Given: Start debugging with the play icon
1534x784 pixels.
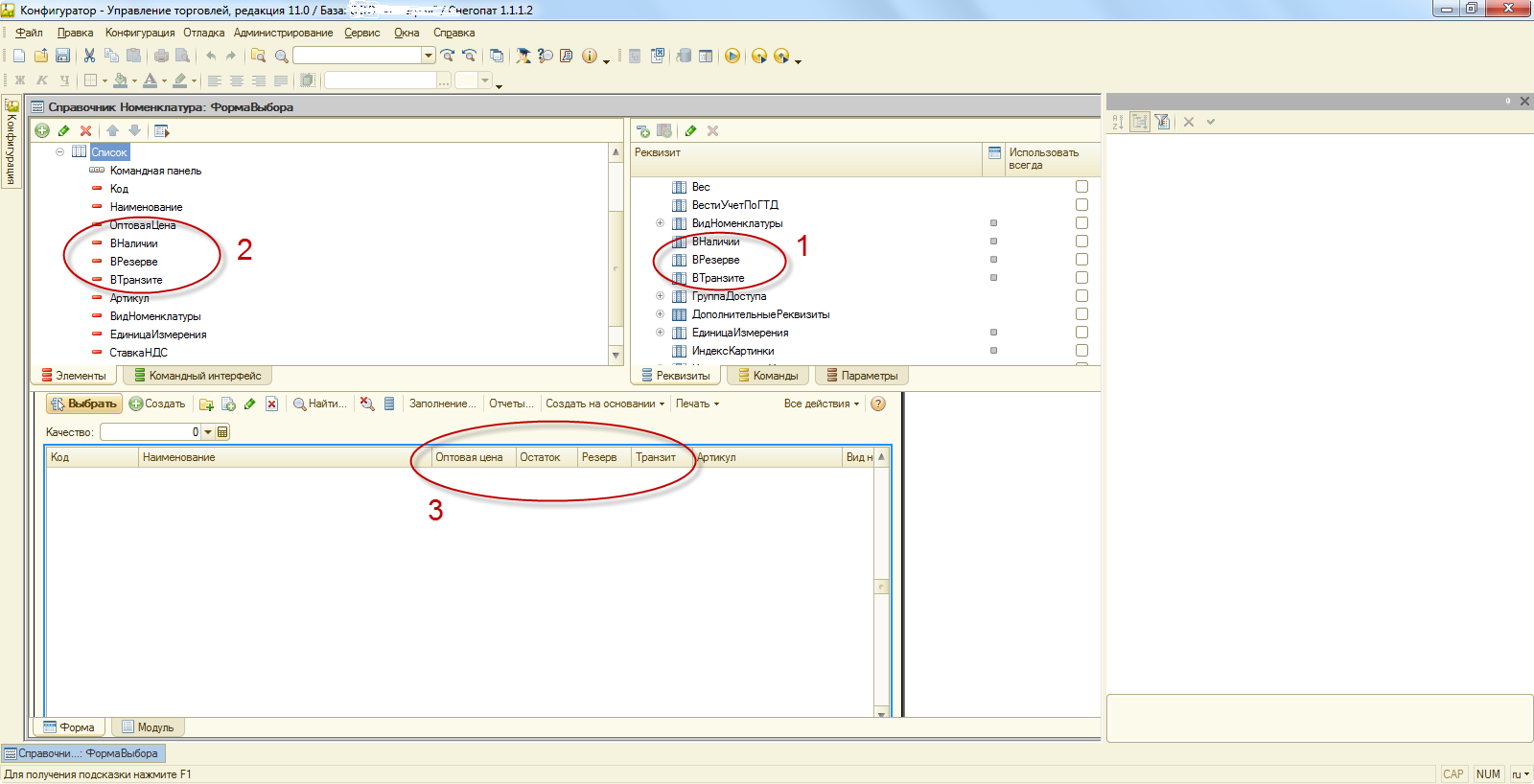Looking at the screenshot, I should tap(732, 56).
